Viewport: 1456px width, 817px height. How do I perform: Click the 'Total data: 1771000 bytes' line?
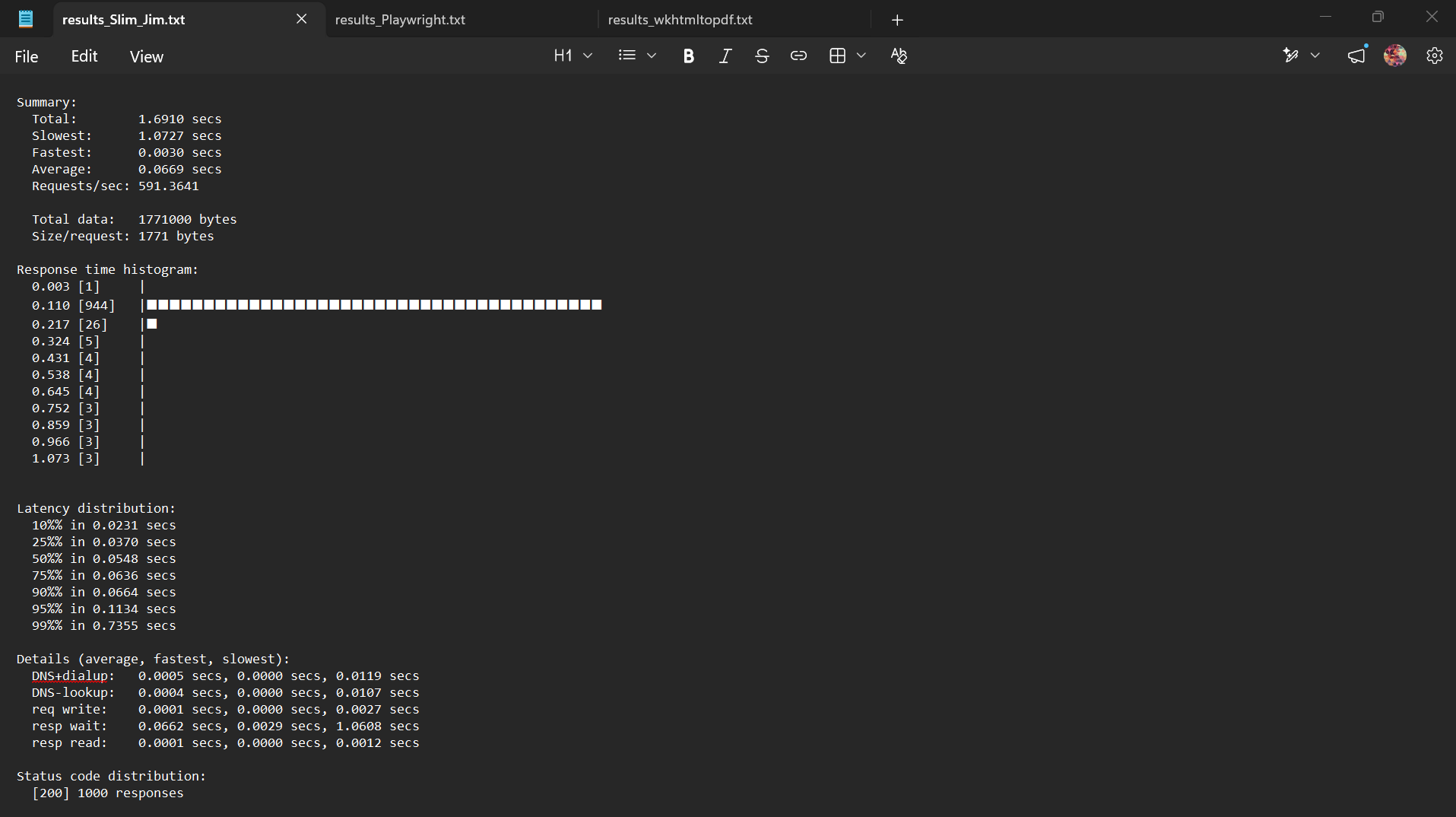click(134, 219)
